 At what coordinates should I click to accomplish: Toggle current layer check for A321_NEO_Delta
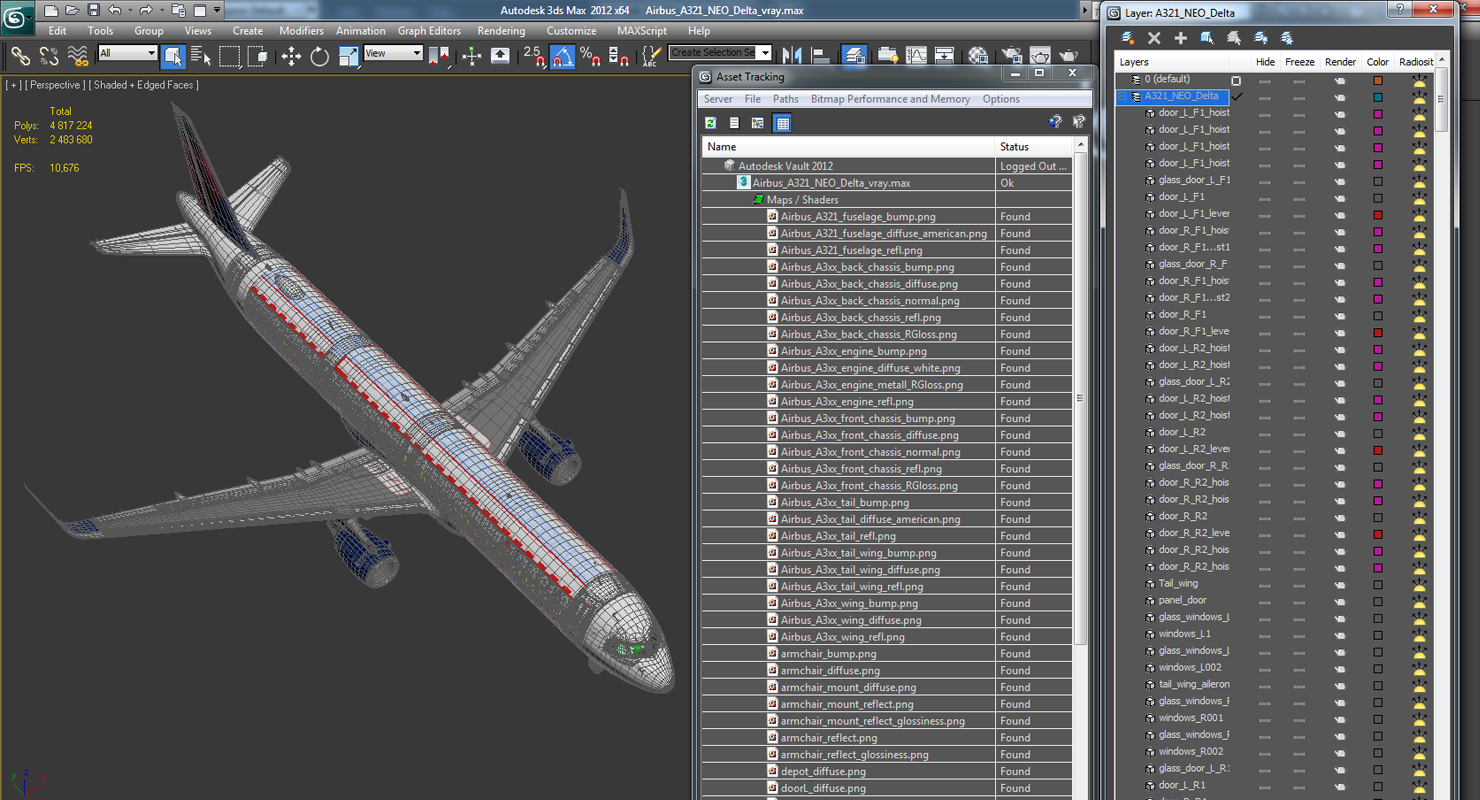click(1237, 96)
